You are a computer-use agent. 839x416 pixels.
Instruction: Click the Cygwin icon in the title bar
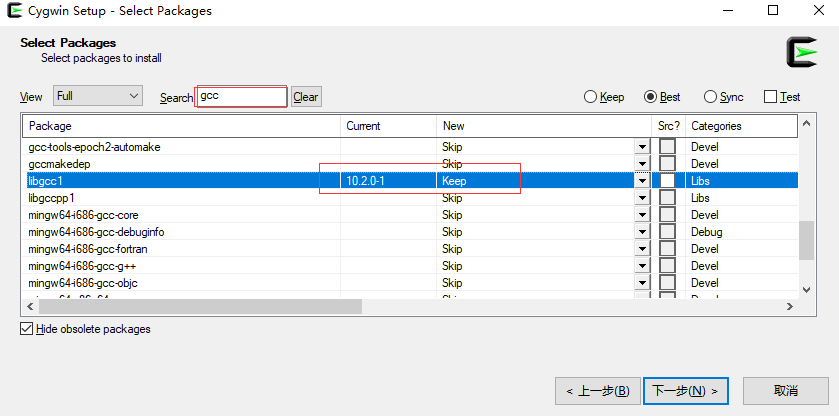[x=15, y=11]
